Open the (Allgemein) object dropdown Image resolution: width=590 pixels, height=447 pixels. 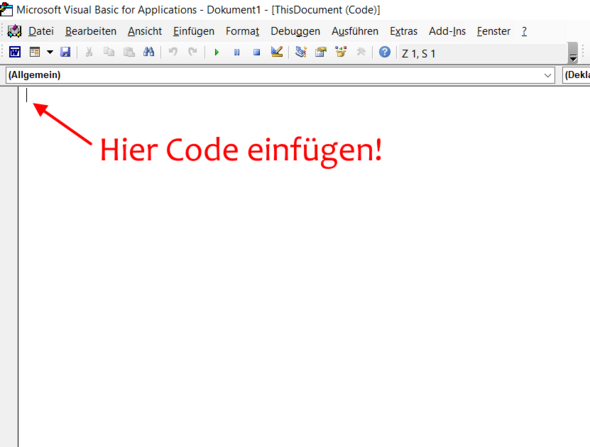[x=280, y=75]
